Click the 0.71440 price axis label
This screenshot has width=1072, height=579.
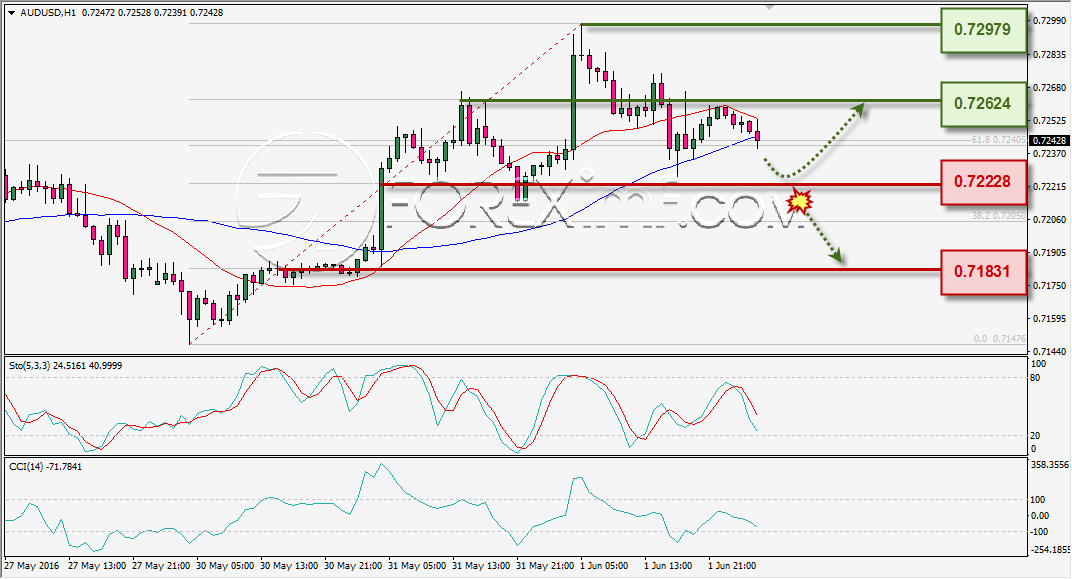1049,351
